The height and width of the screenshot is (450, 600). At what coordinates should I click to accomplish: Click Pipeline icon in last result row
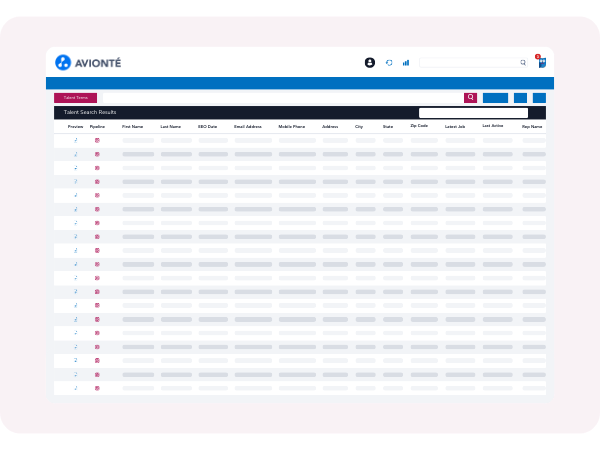97,387
